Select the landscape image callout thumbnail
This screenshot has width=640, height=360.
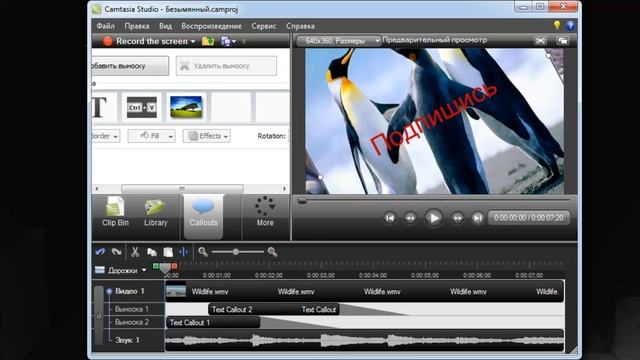pos(186,107)
